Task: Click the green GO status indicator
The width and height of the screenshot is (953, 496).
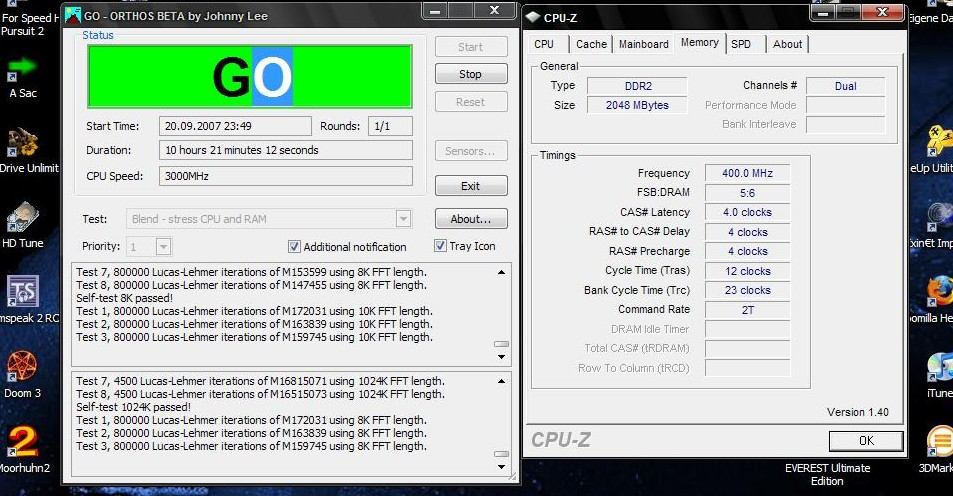Action: [250, 77]
